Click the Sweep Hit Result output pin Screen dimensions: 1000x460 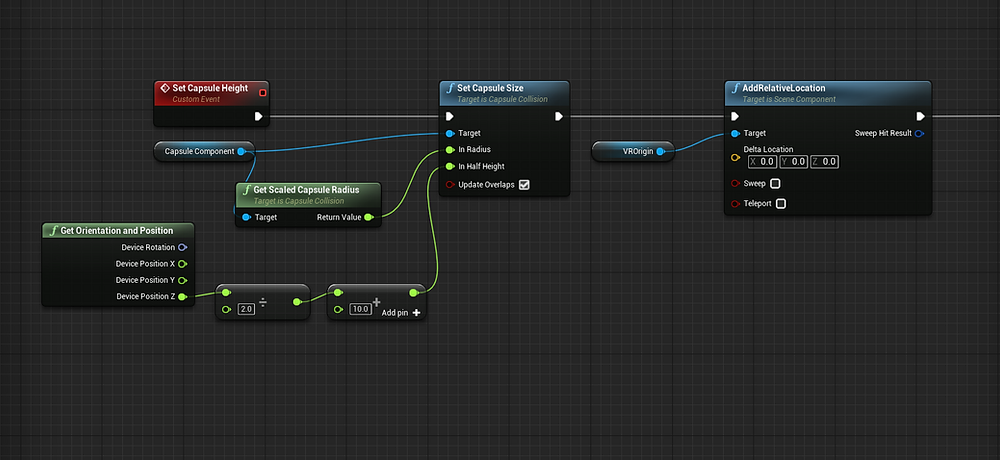919,133
